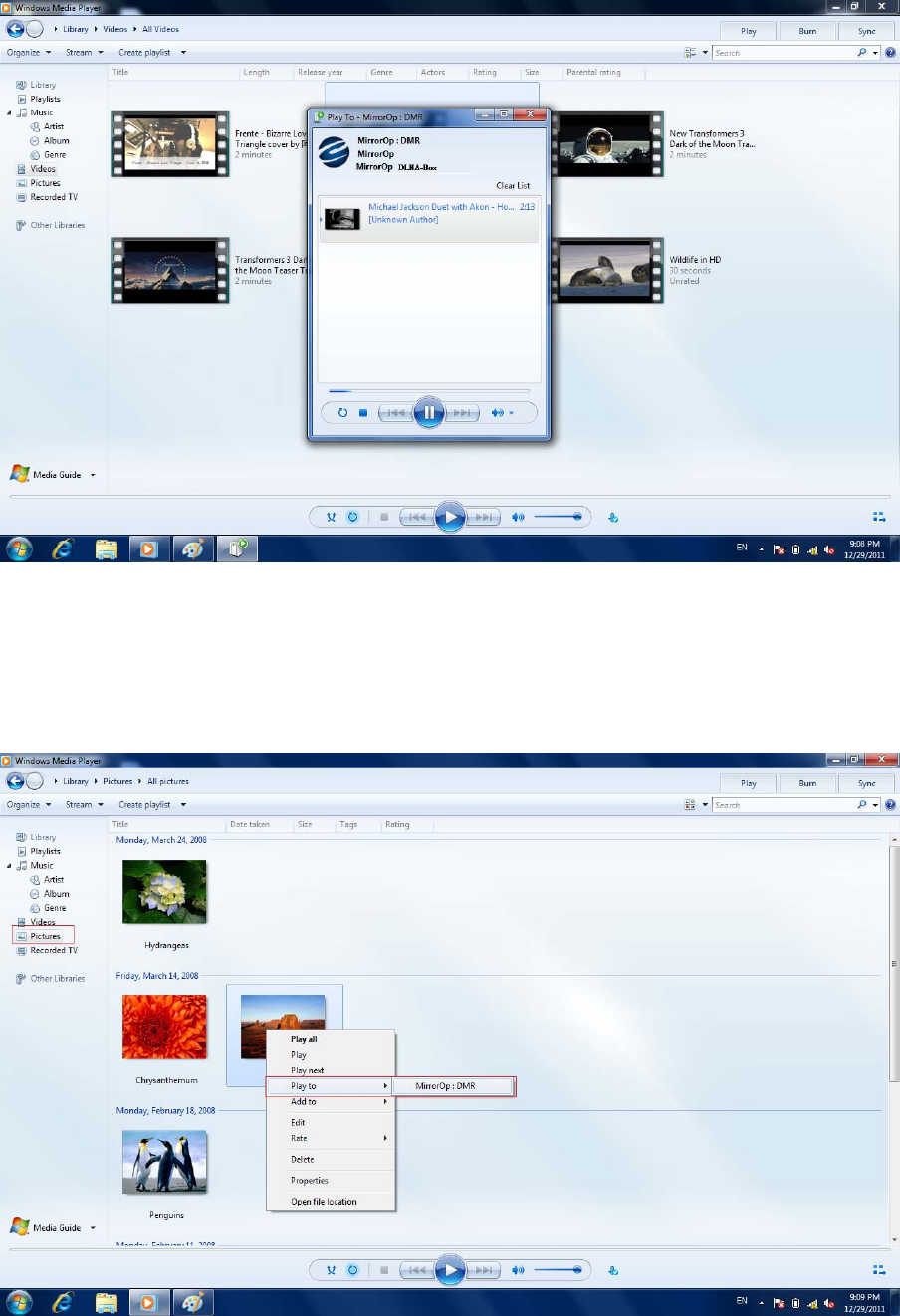Collapse Music tree node in Videos library window

(x=10, y=112)
